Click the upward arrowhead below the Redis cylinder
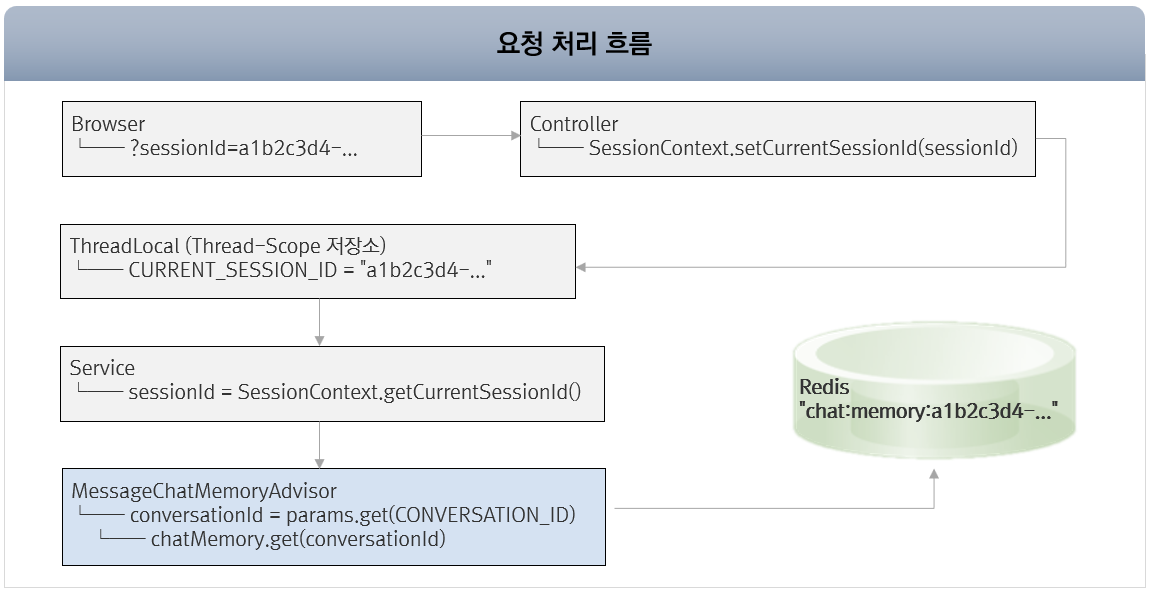This screenshot has width=1152, height=597. pyautogui.click(x=934, y=480)
